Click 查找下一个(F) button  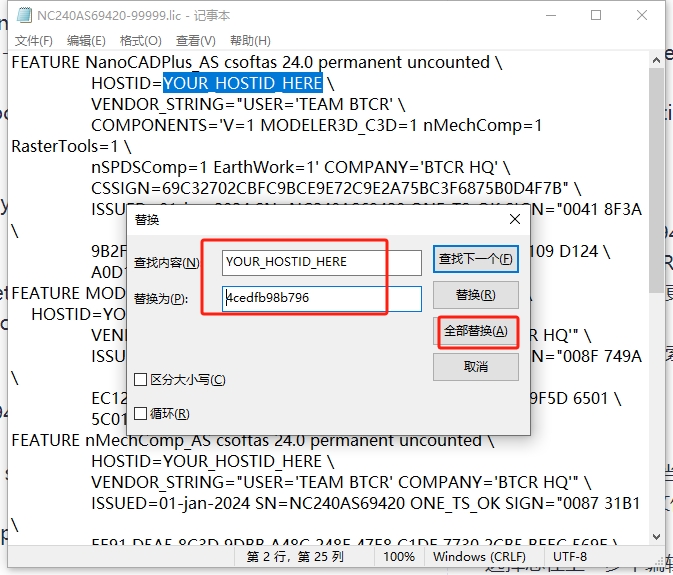[x=476, y=259]
